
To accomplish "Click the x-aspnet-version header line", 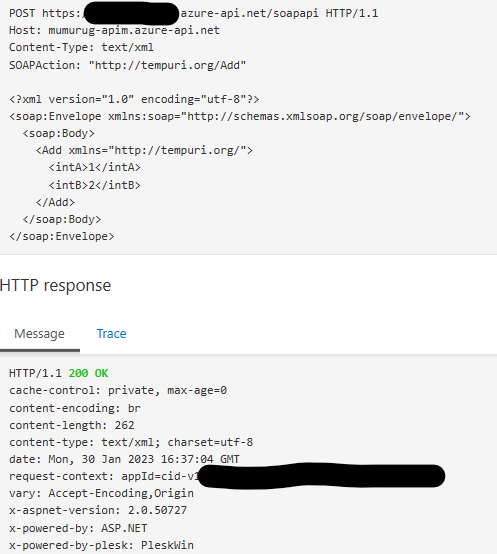I will pos(98,510).
